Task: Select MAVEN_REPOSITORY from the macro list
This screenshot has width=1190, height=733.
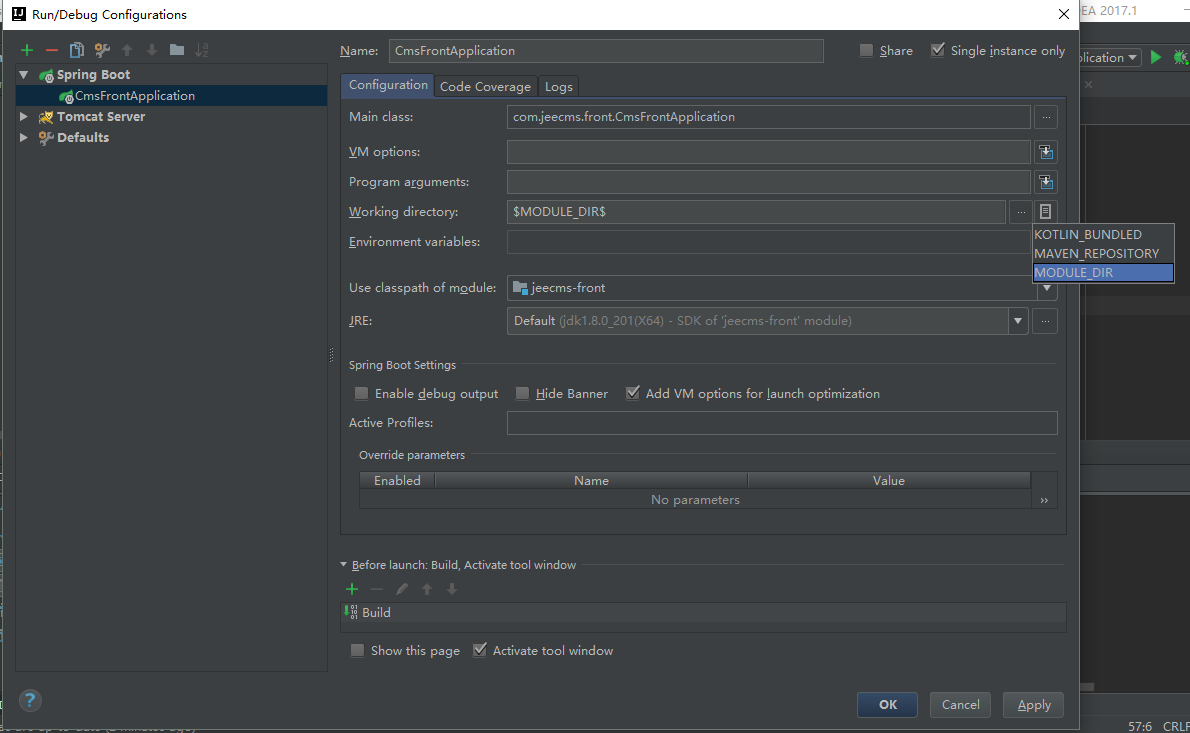Action: pos(1096,254)
